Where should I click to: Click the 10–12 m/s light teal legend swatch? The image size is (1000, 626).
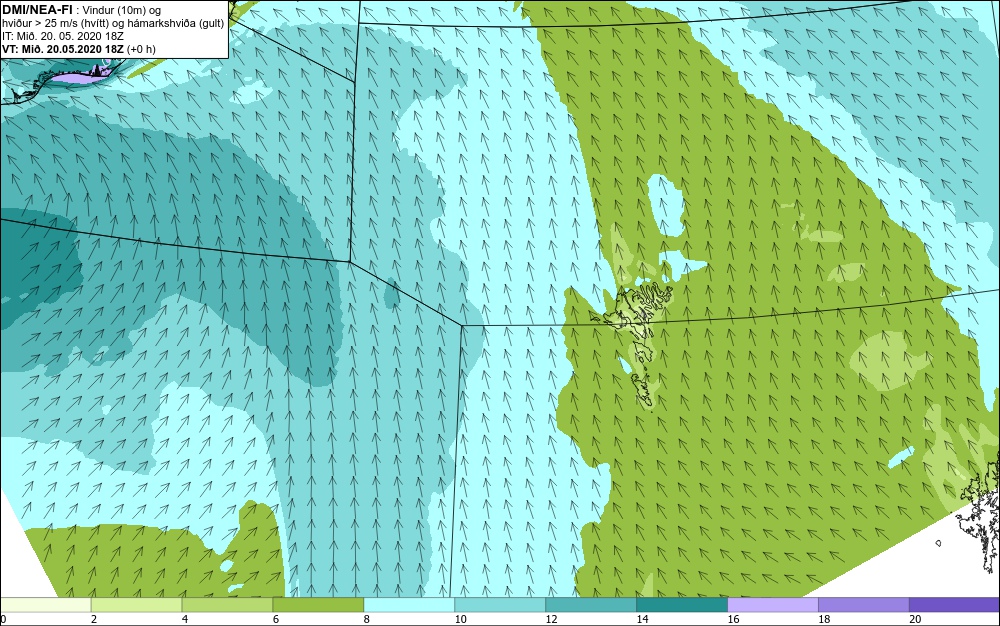tap(500, 604)
